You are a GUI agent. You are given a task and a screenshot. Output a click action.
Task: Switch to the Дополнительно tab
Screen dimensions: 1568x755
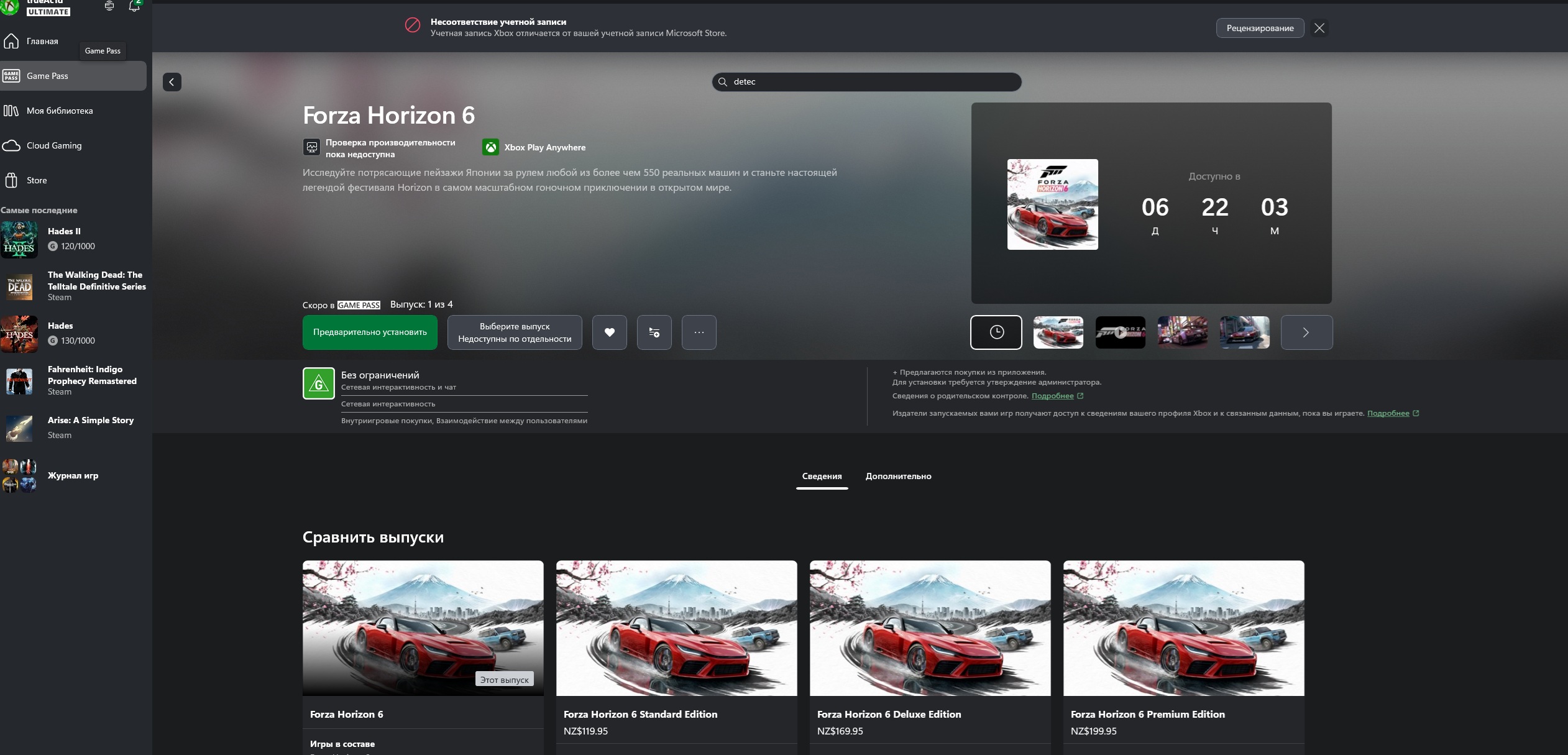(899, 477)
